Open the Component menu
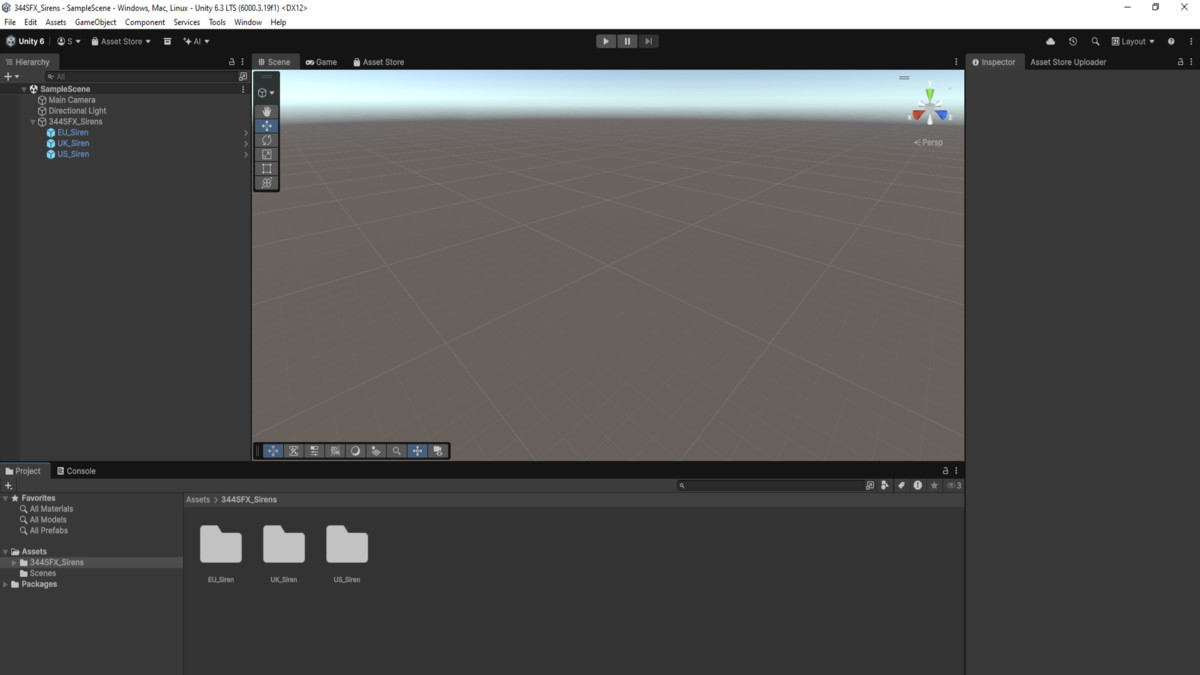Viewport: 1200px width, 675px height. point(145,22)
